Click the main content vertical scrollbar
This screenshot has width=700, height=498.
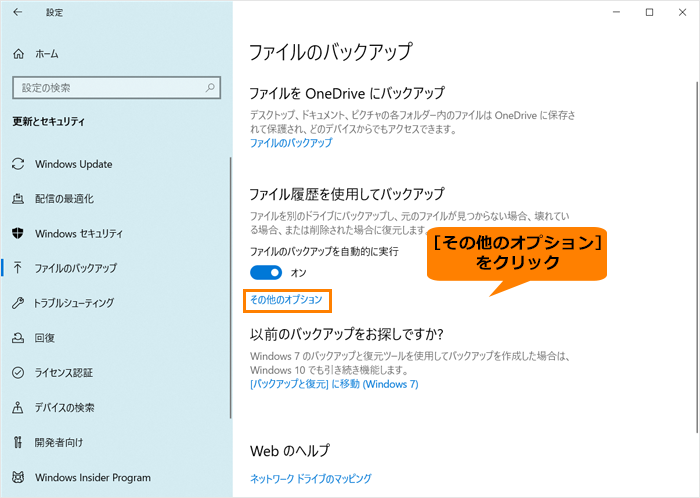(x=697, y=257)
